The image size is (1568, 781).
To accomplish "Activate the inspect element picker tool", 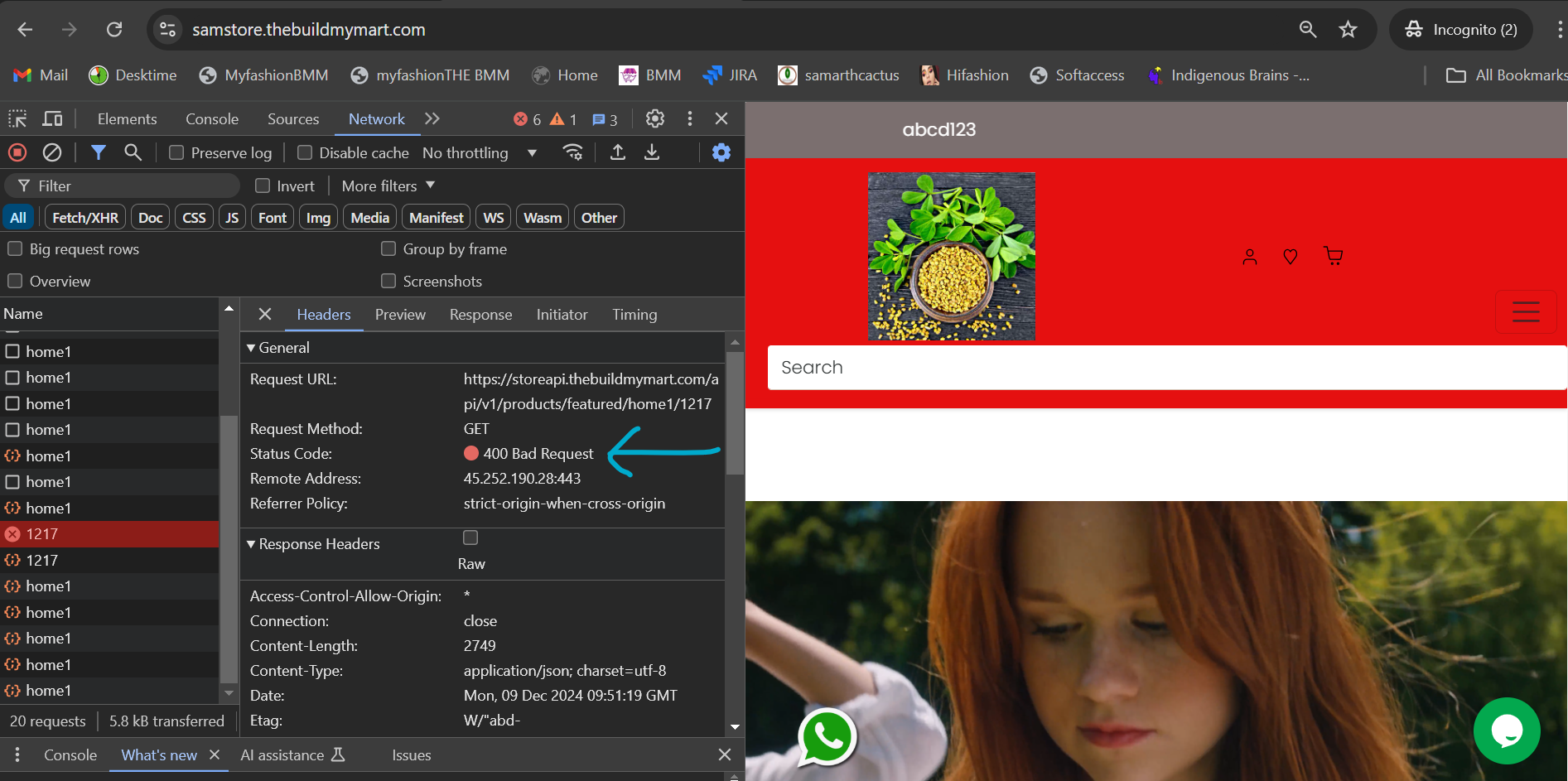I will pos(17,118).
